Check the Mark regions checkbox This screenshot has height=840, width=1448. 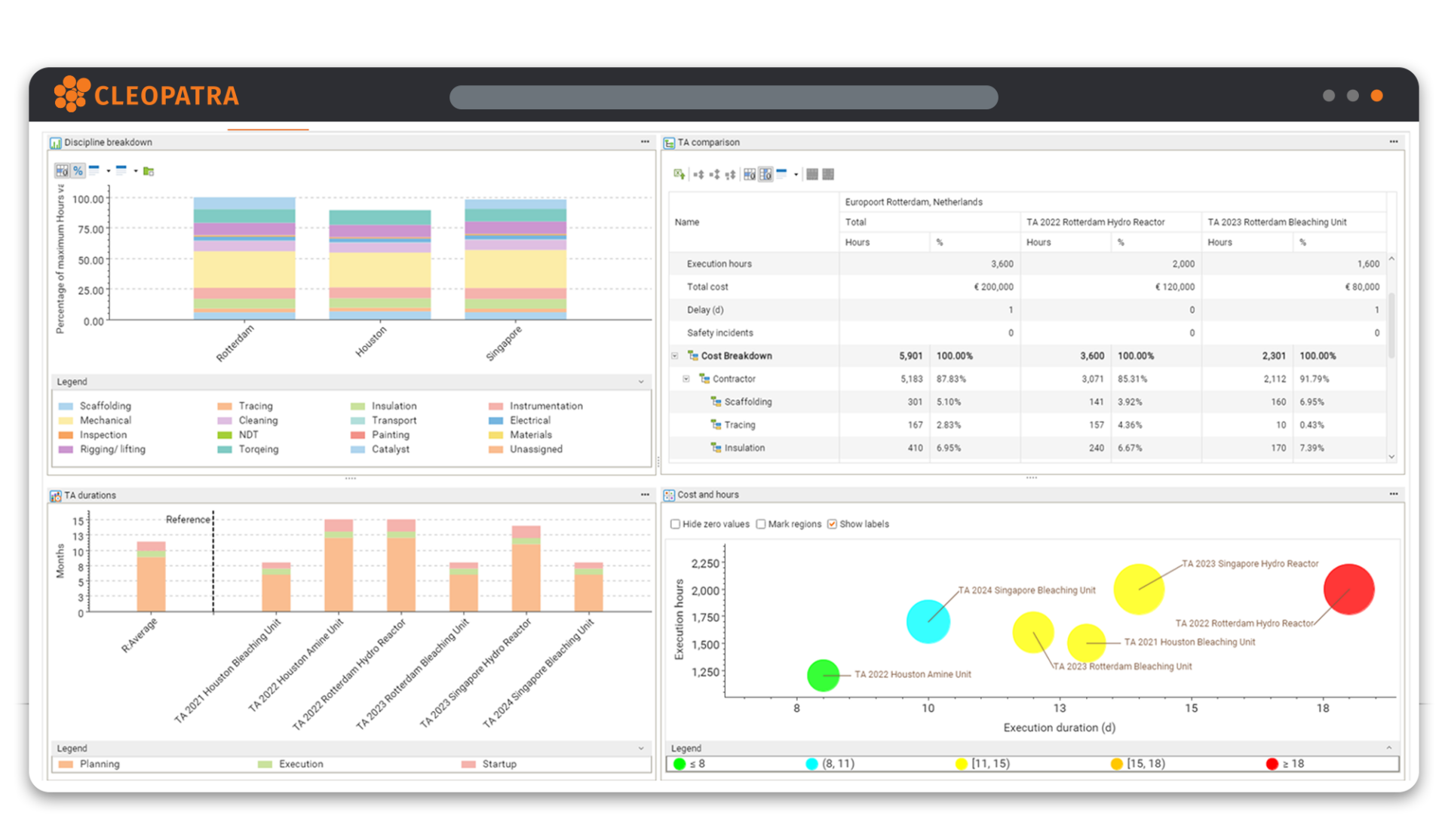point(761,524)
